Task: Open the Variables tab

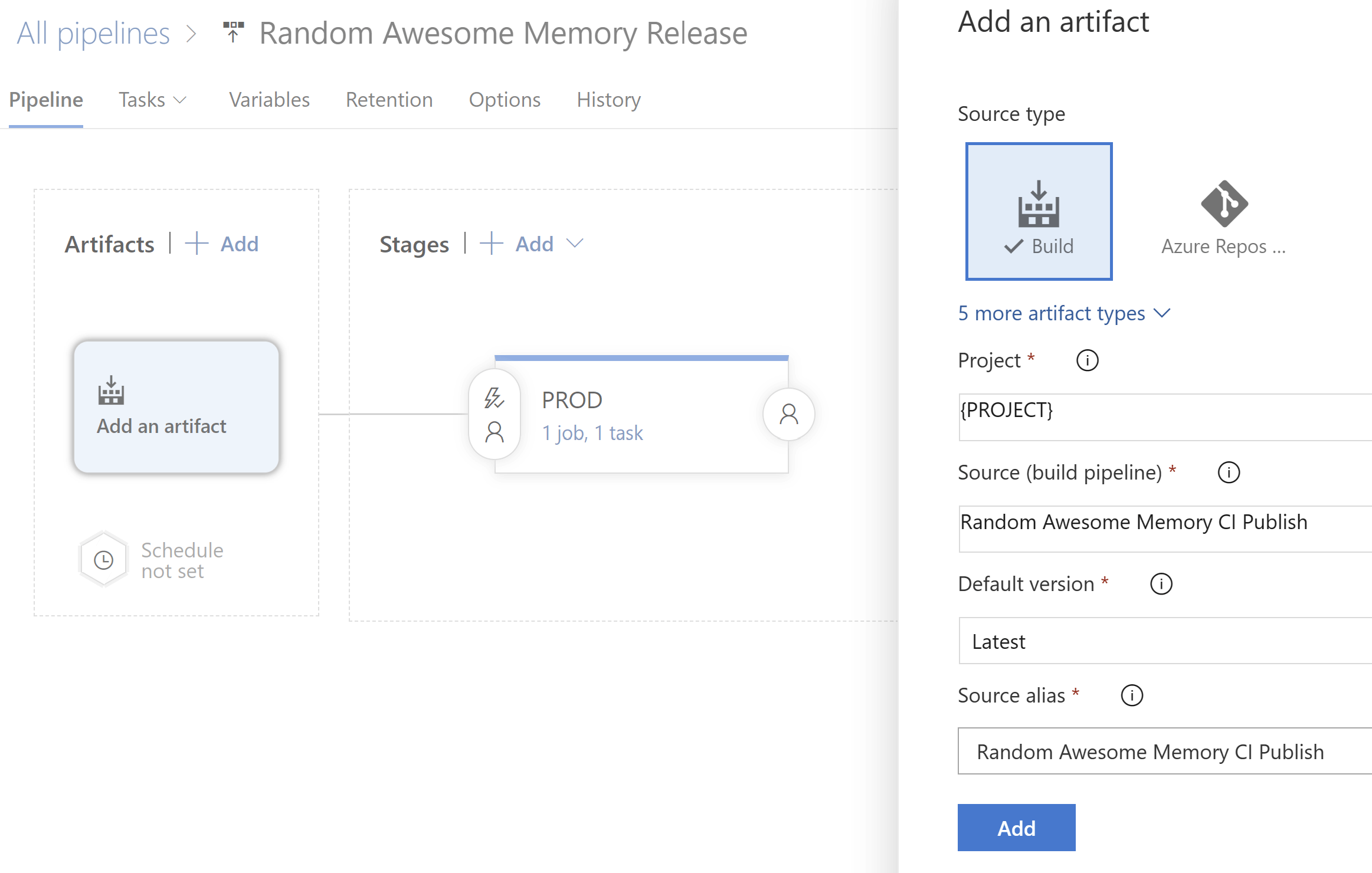Action: click(269, 100)
